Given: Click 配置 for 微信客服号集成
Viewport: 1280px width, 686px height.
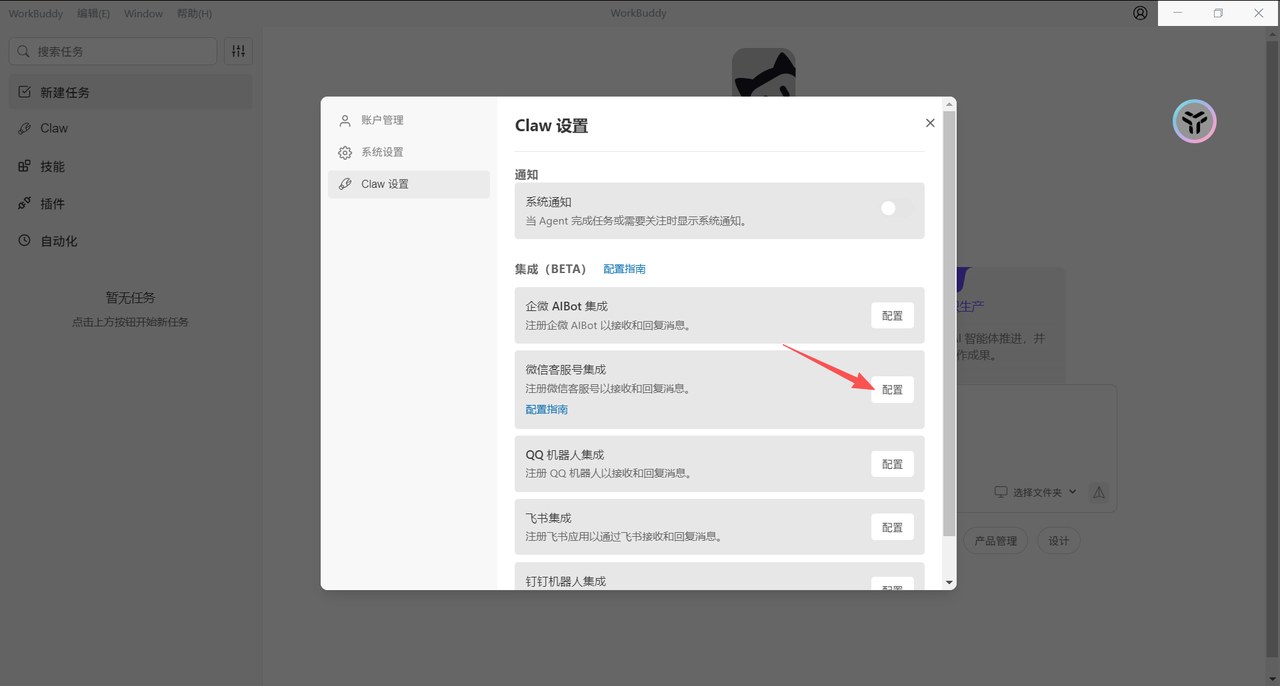Looking at the screenshot, I should tap(892, 390).
